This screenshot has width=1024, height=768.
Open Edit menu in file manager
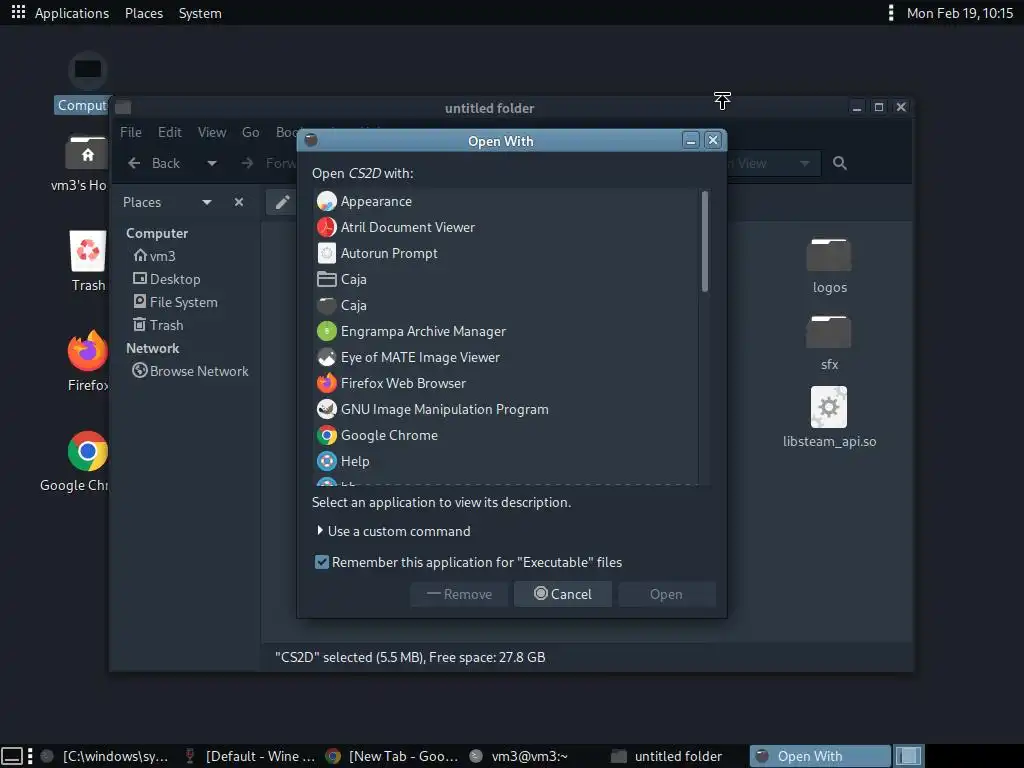tap(170, 133)
